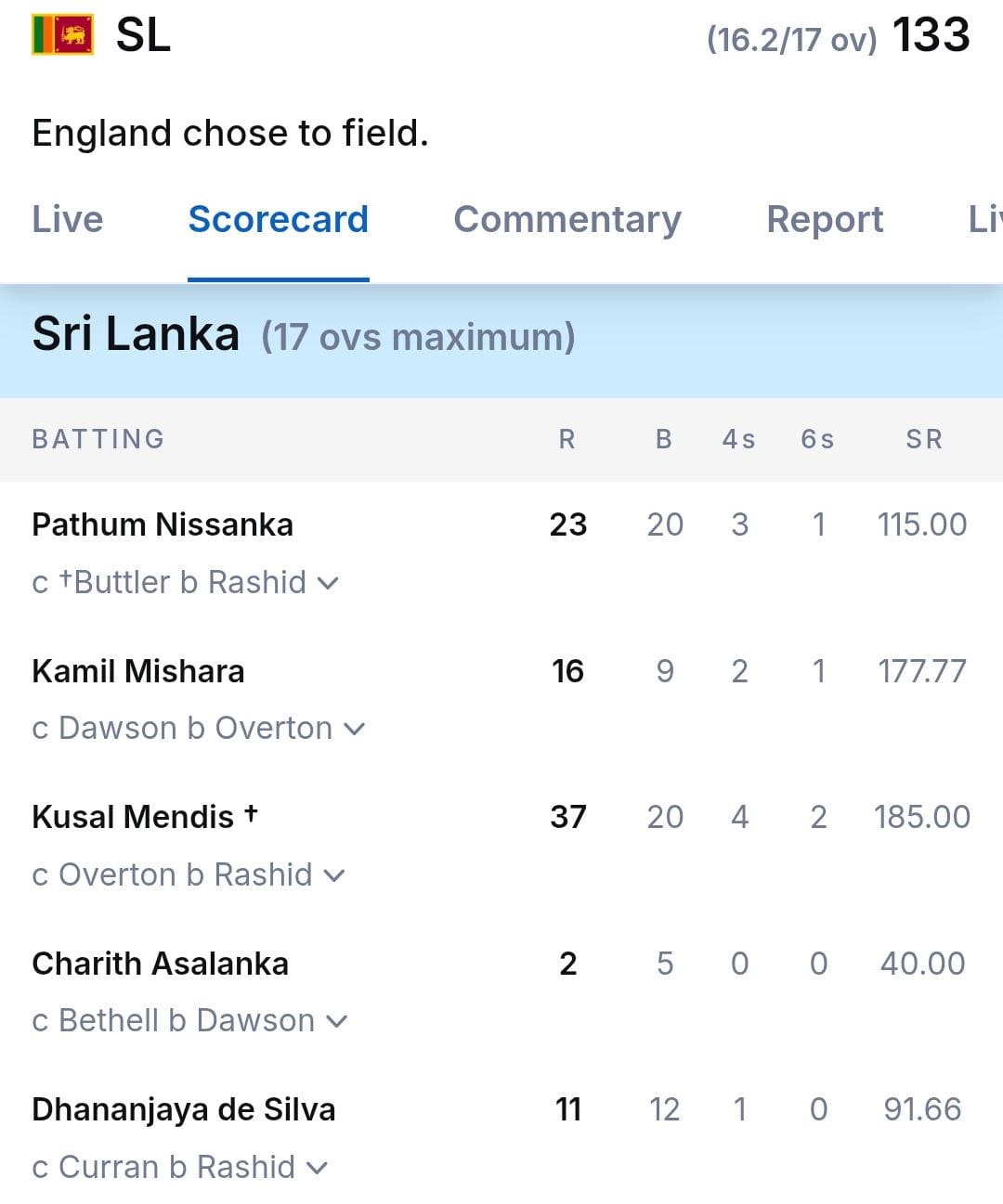Image resolution: width=1003 pixels, height=1204 pixels.
Task: Select the Scorecard tab
Action: tap(278, 220)
